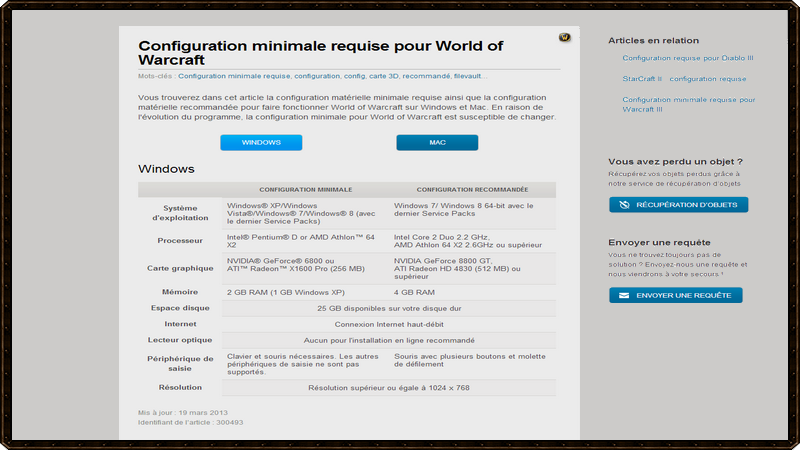Click the 'Articles en relation' heading
The height and width of the screenshot is (450, 800).
coord(654,40)
